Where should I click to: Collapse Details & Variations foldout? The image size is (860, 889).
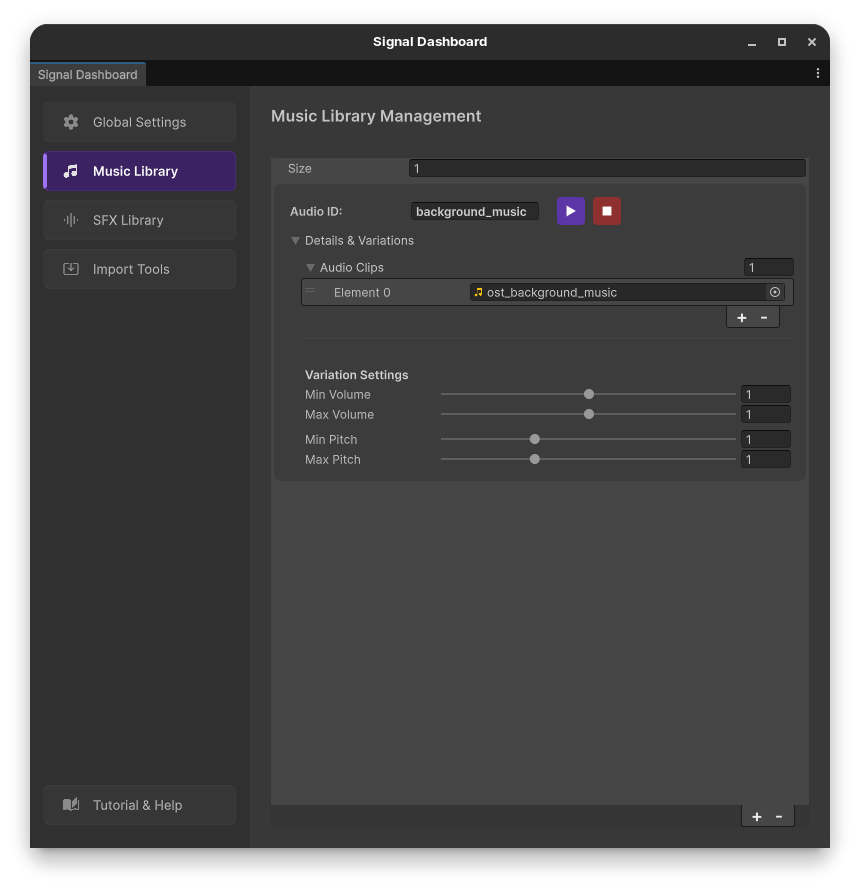click(295, 240)
